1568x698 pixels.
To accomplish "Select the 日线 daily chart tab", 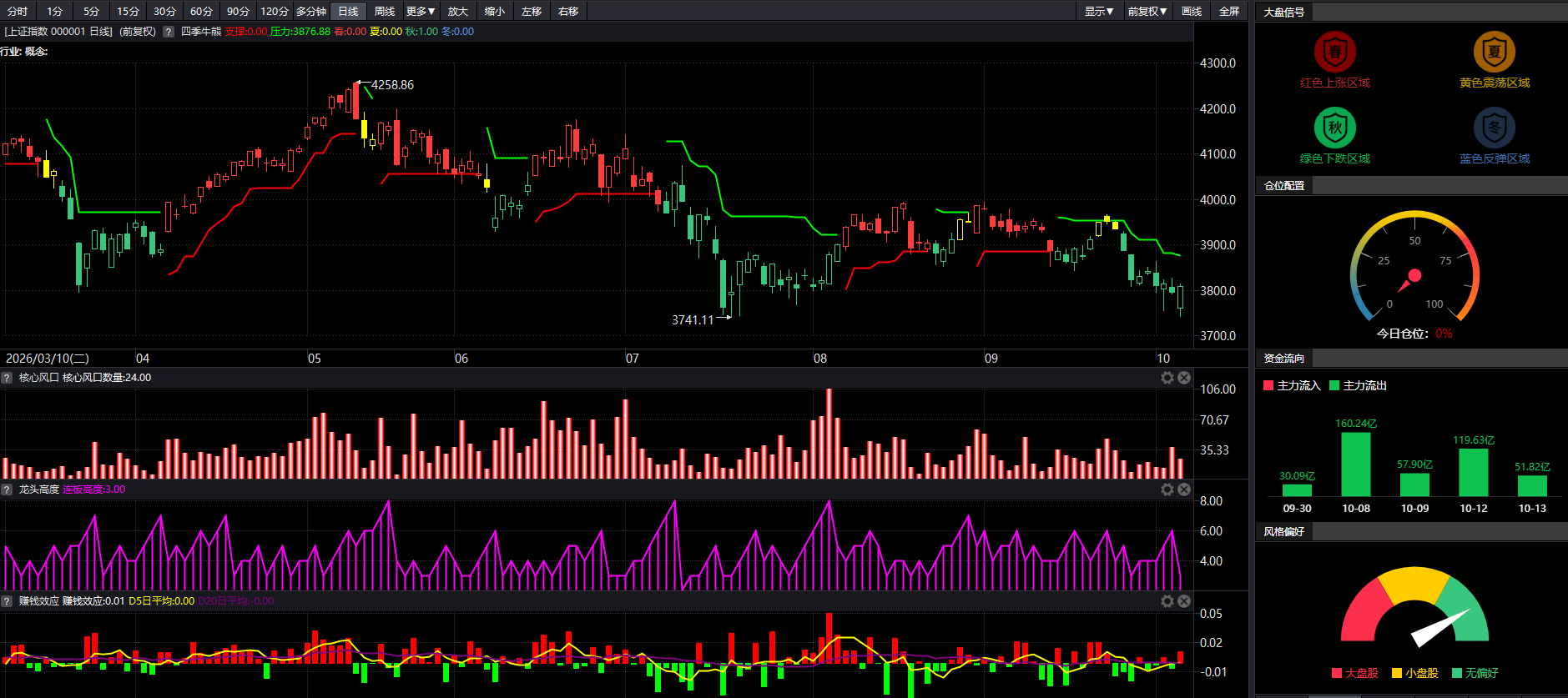I will (348, 11).
